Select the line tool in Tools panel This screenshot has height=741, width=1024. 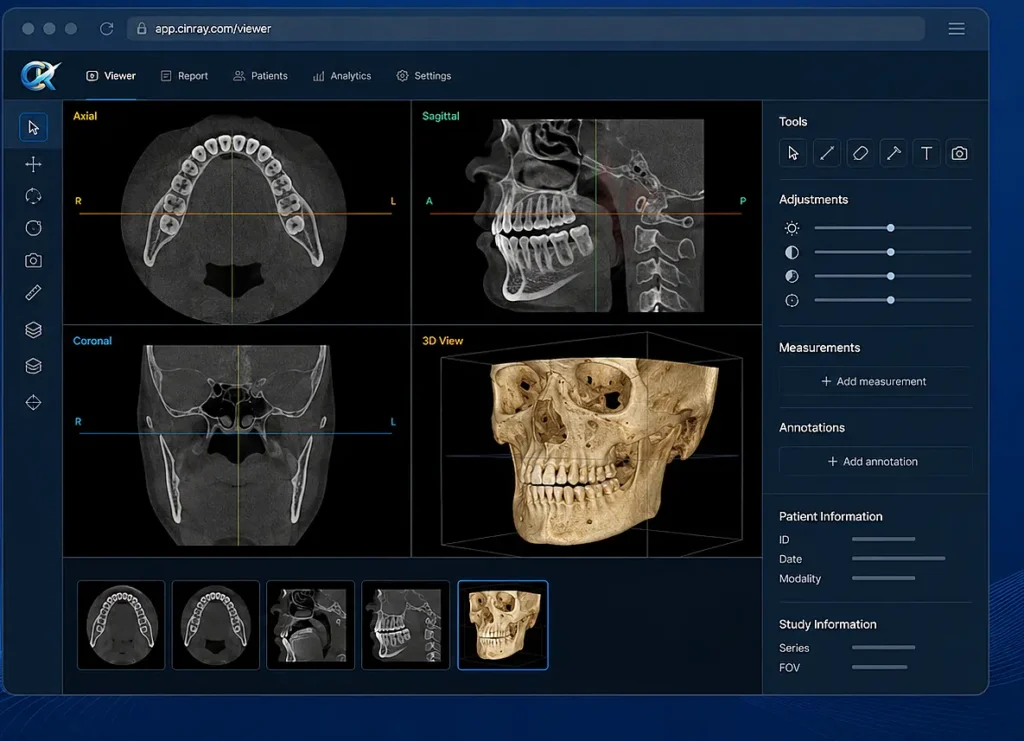(x=826, y=153)
